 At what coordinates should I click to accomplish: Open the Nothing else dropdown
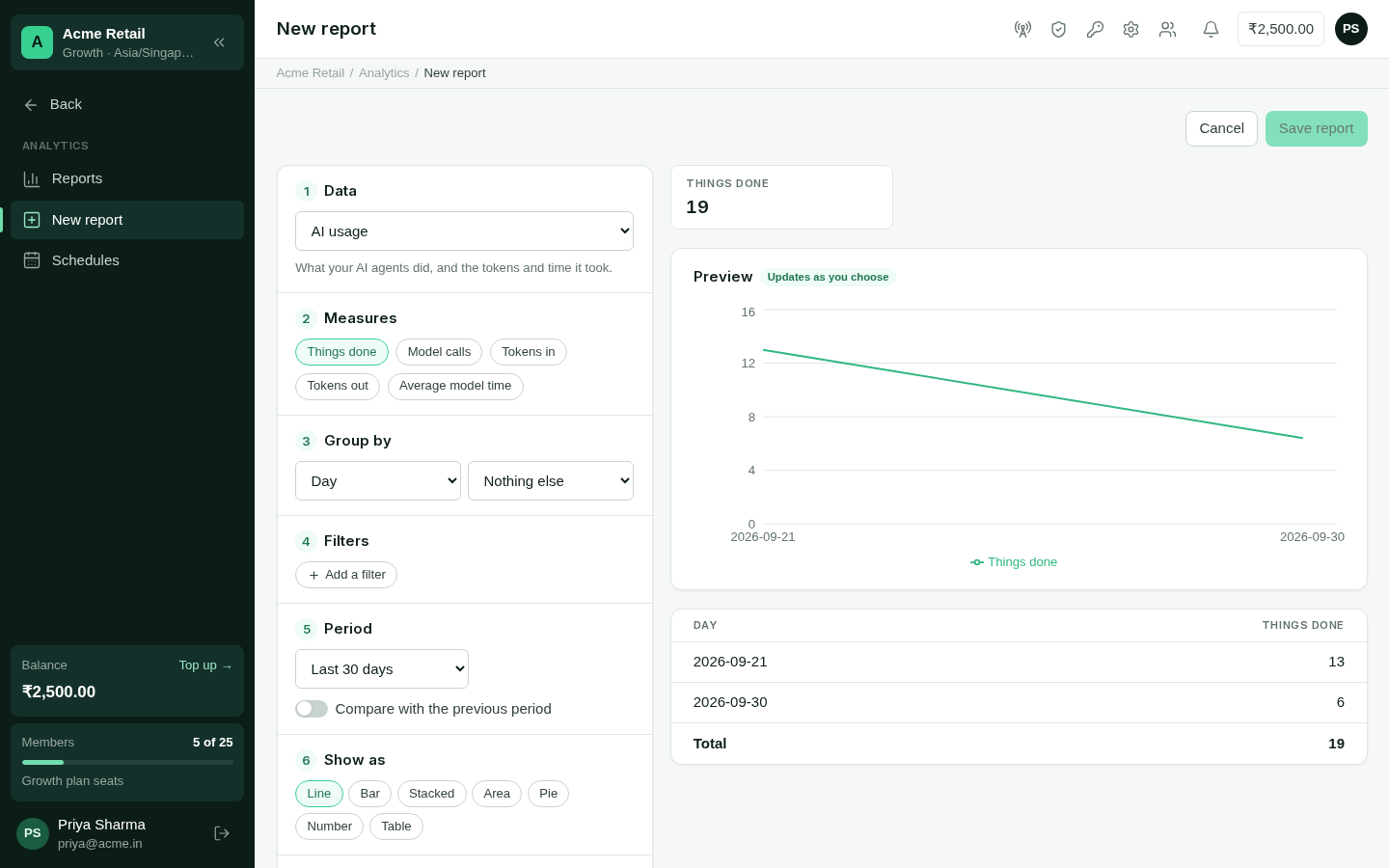pos(551,481)
